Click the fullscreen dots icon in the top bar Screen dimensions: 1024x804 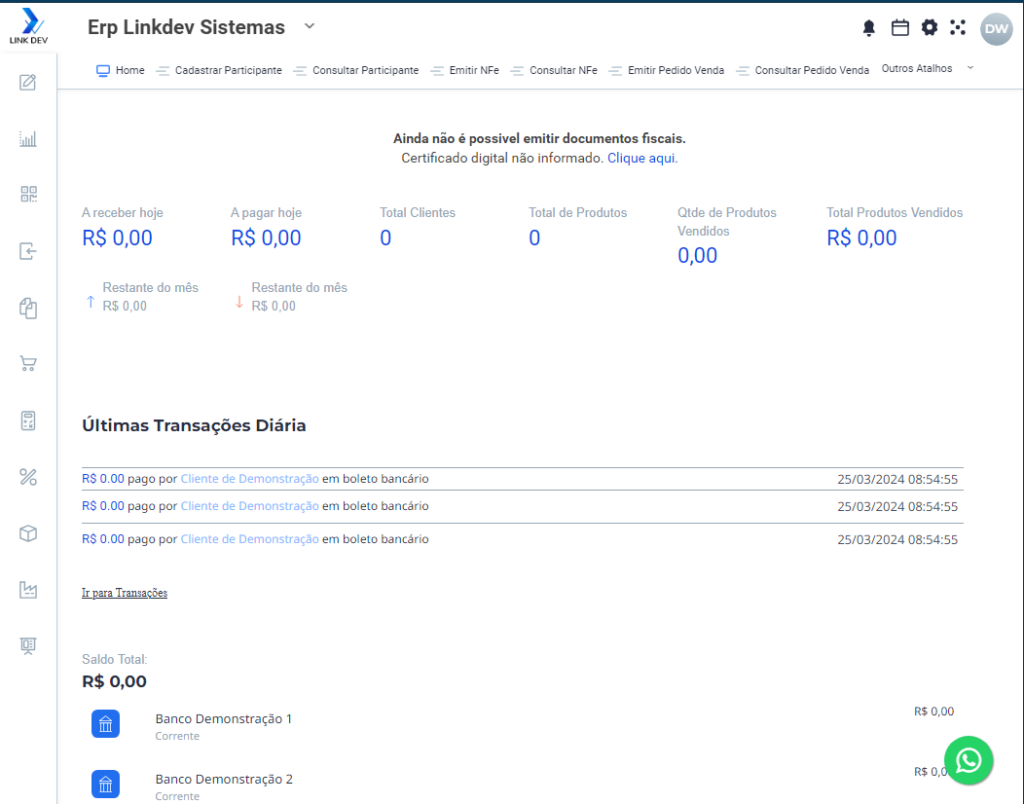click(x=958, y=27)
